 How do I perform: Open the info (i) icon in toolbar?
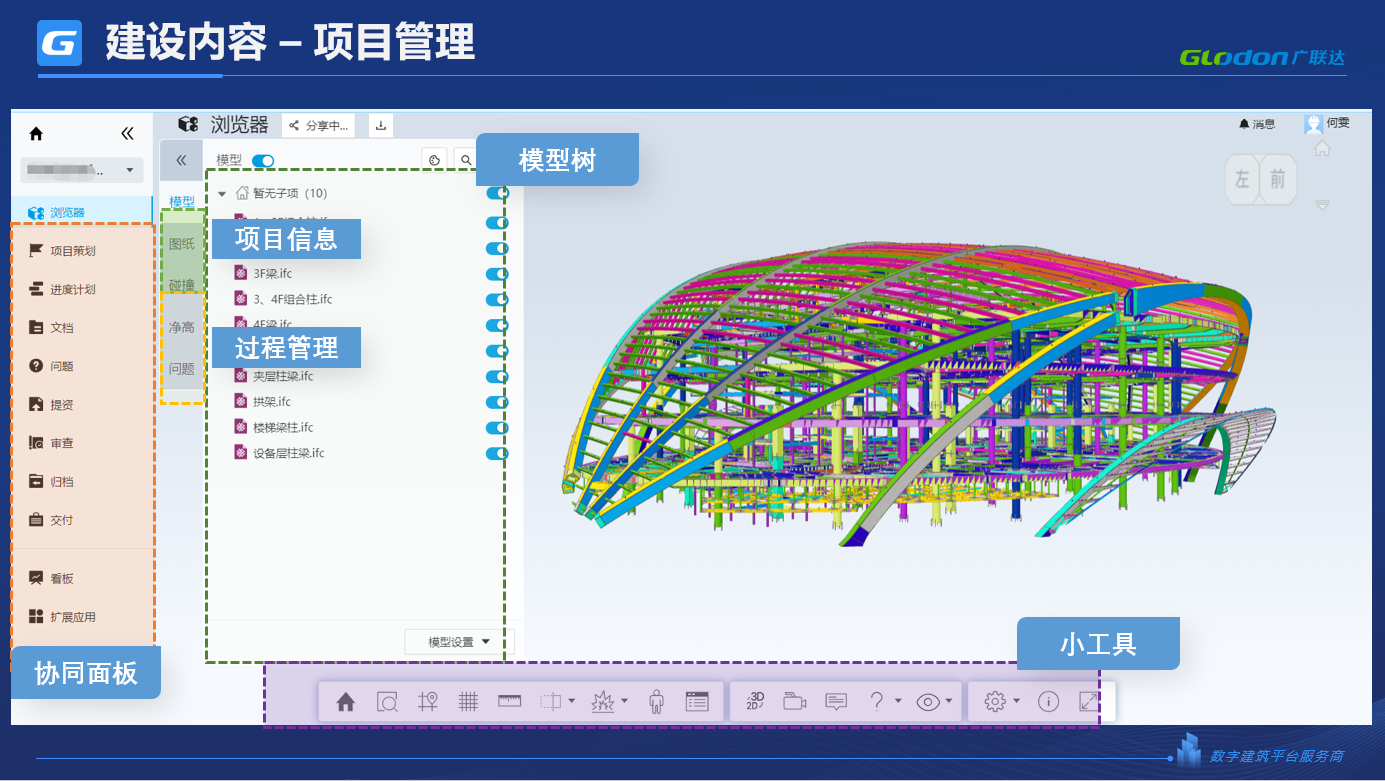[1048, 701]
